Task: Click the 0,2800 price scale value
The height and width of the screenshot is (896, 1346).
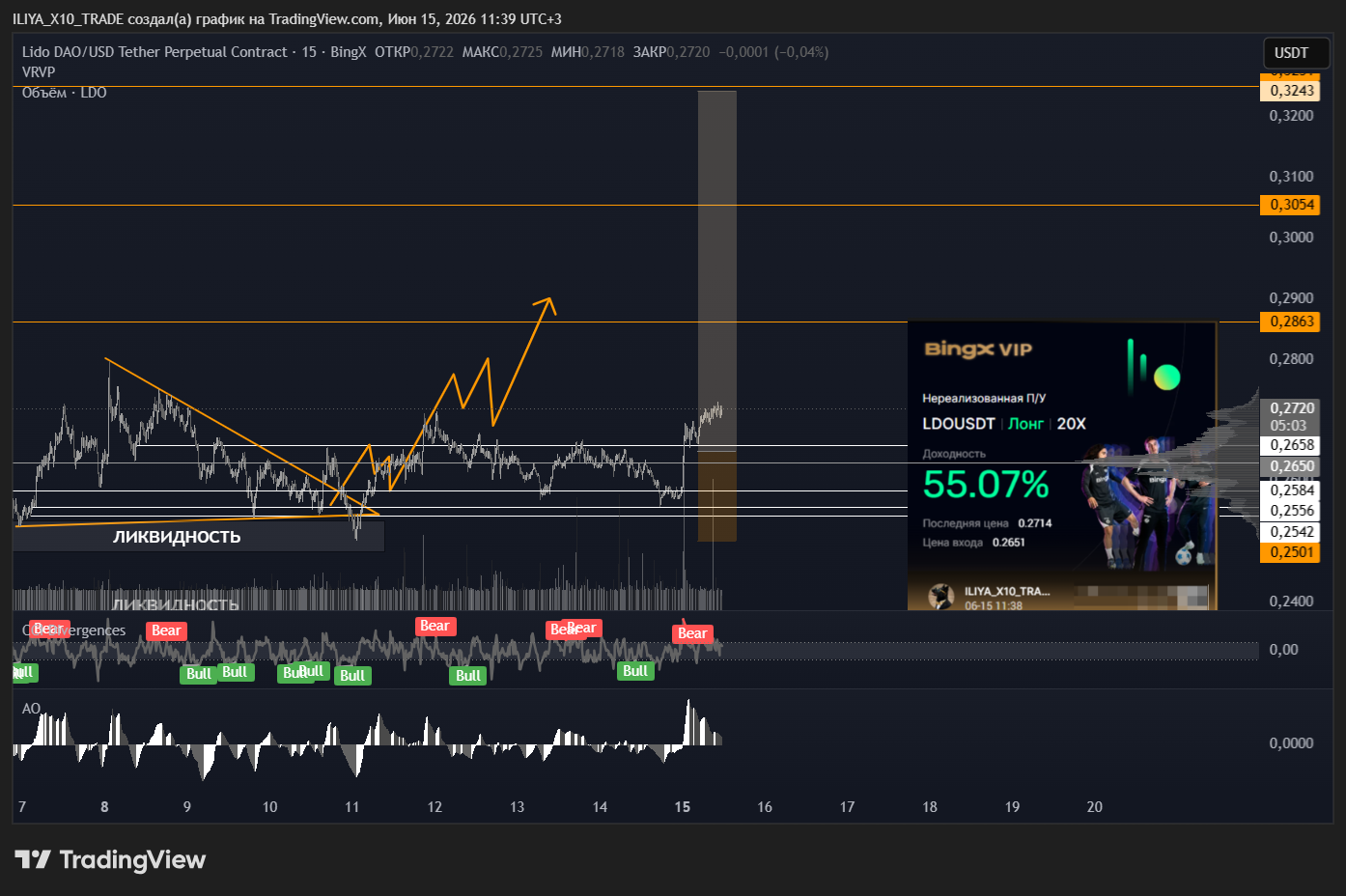Action: click(x=1292, y=359)
